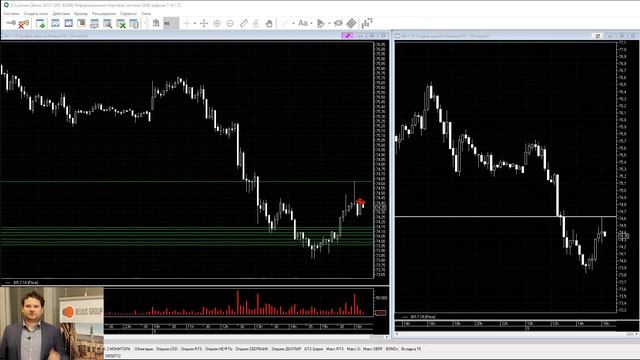Click the red order marker on left chart
The image size is (640, 360).
(x=360, y=201)
